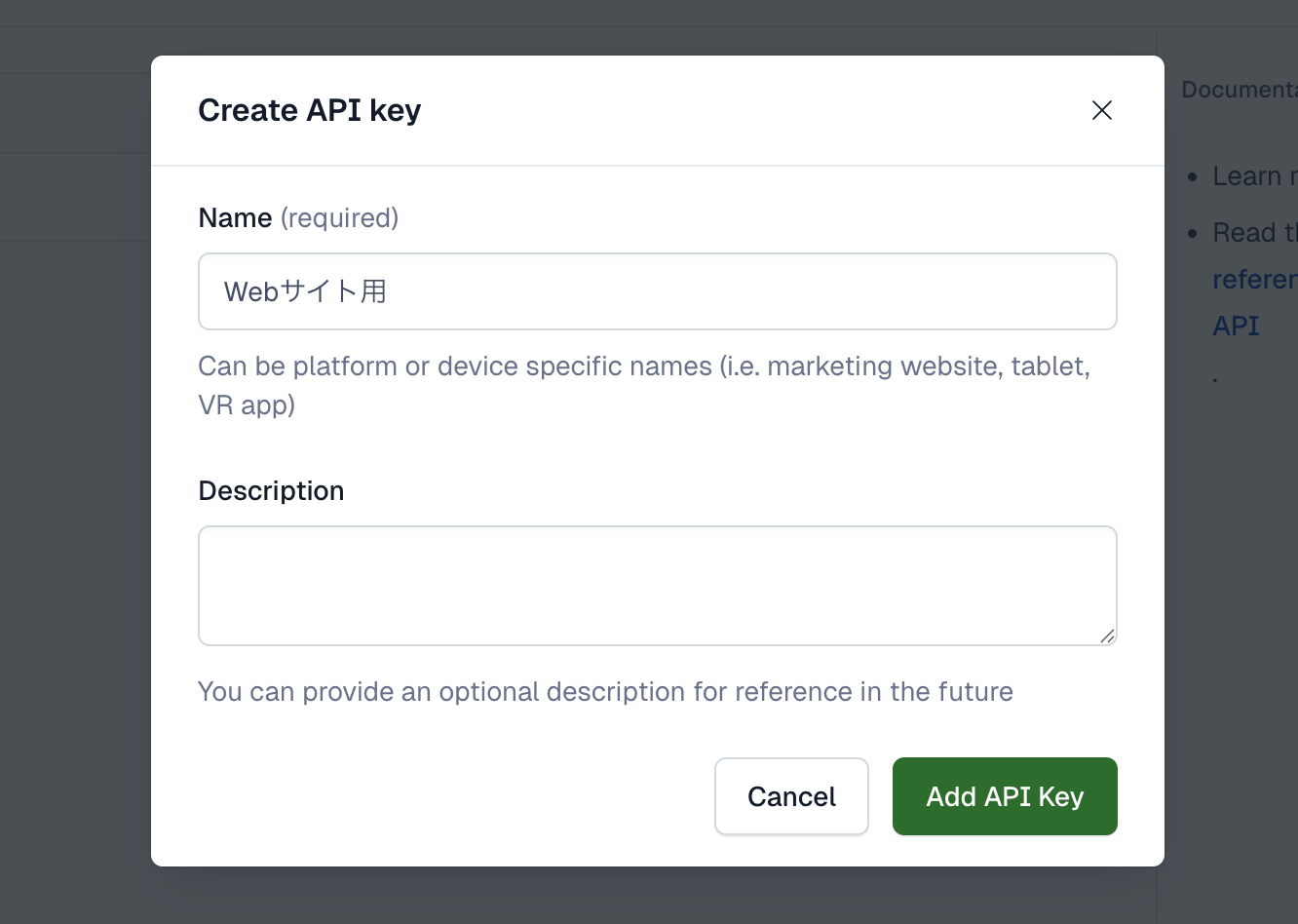1298x924 pixels.
Task: Click the Read bullet text in sidebar
Action: coord(1254,233)
